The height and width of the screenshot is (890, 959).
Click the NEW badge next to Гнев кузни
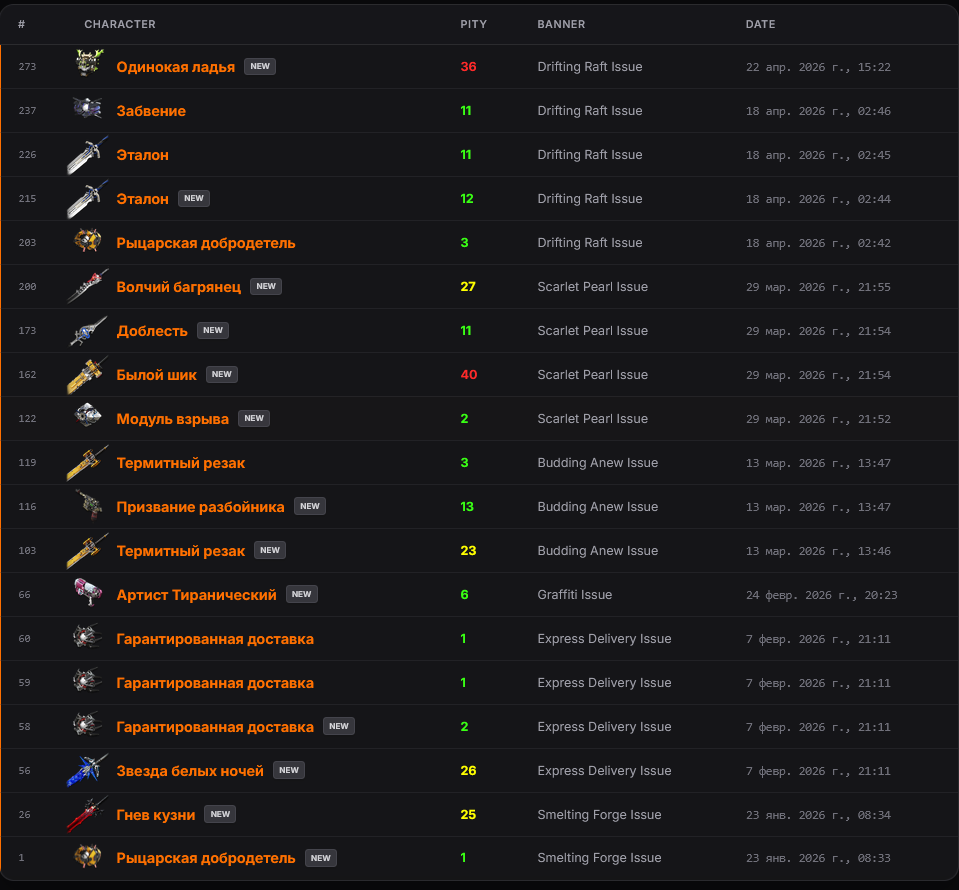click(220, 814)
